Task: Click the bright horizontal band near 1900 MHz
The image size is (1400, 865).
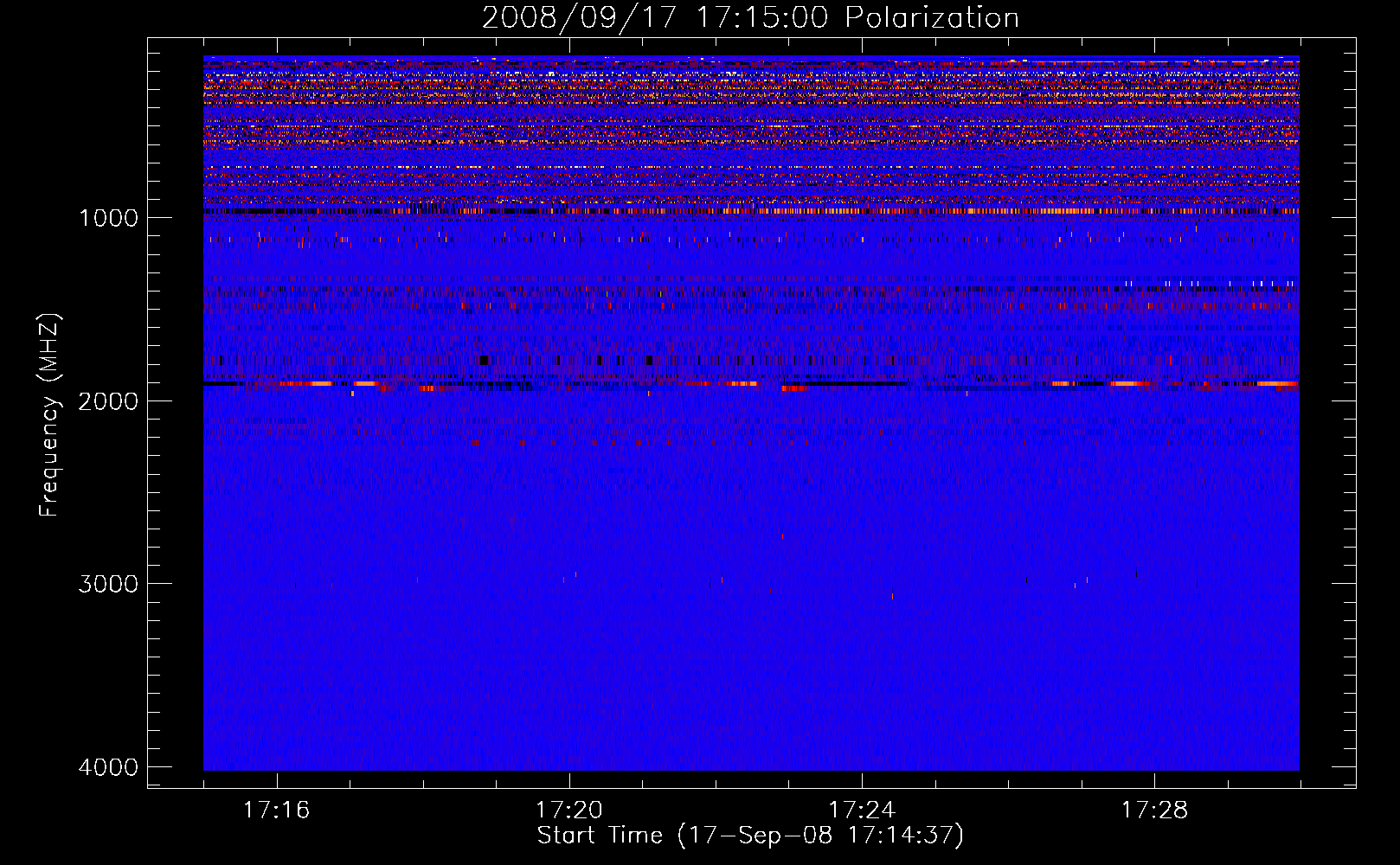Action: click(x=751, y=383)
